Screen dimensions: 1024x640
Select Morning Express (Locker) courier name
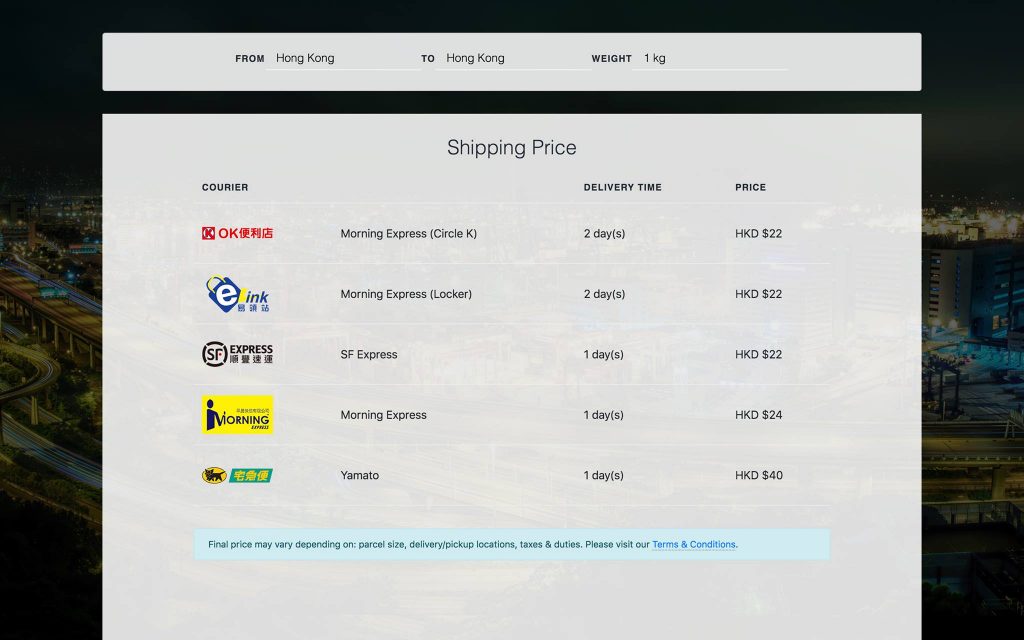click(x=406, y=294)
